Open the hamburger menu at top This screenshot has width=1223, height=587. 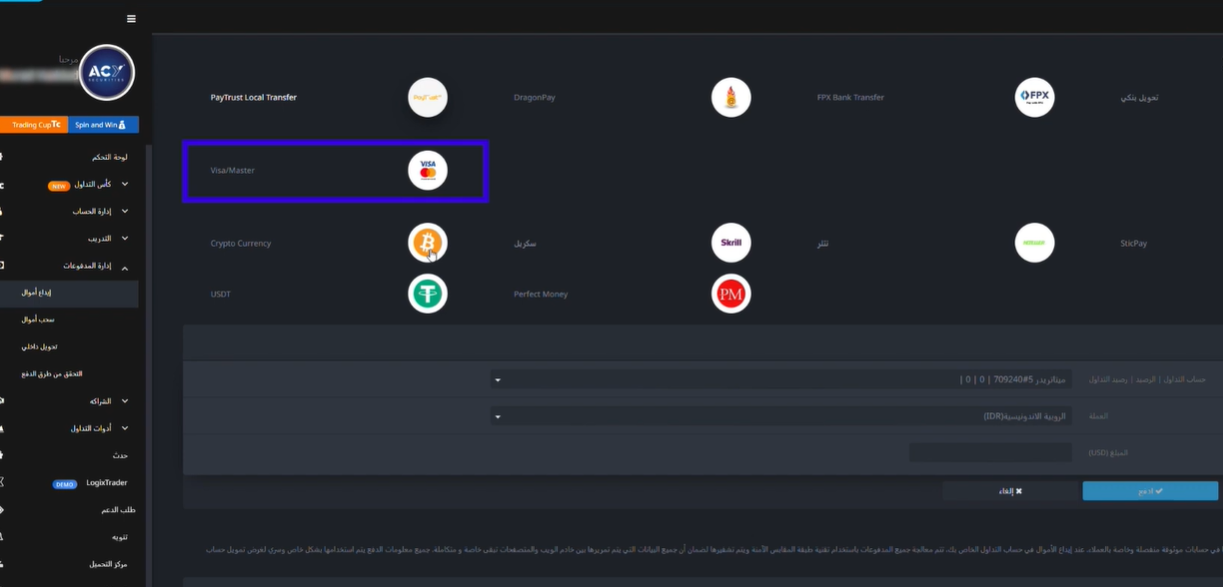coord(131,19)
